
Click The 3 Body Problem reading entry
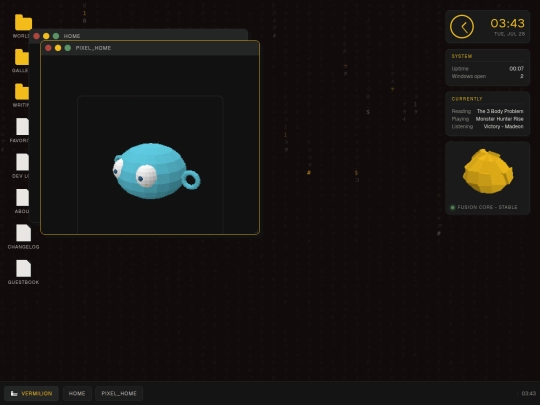click(500, 111)
